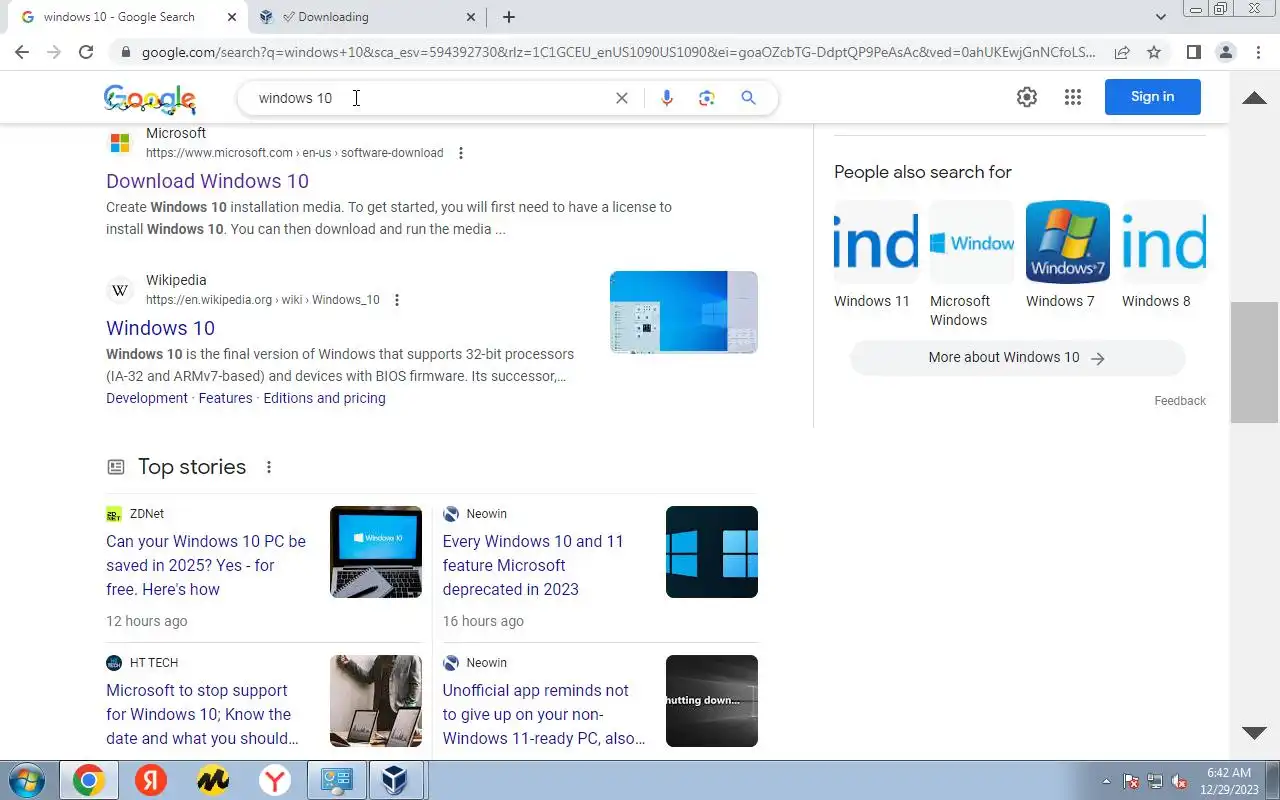Open the HT TECH stop support story
This screenshot has height=800, width=1280.
pos(202,714)
